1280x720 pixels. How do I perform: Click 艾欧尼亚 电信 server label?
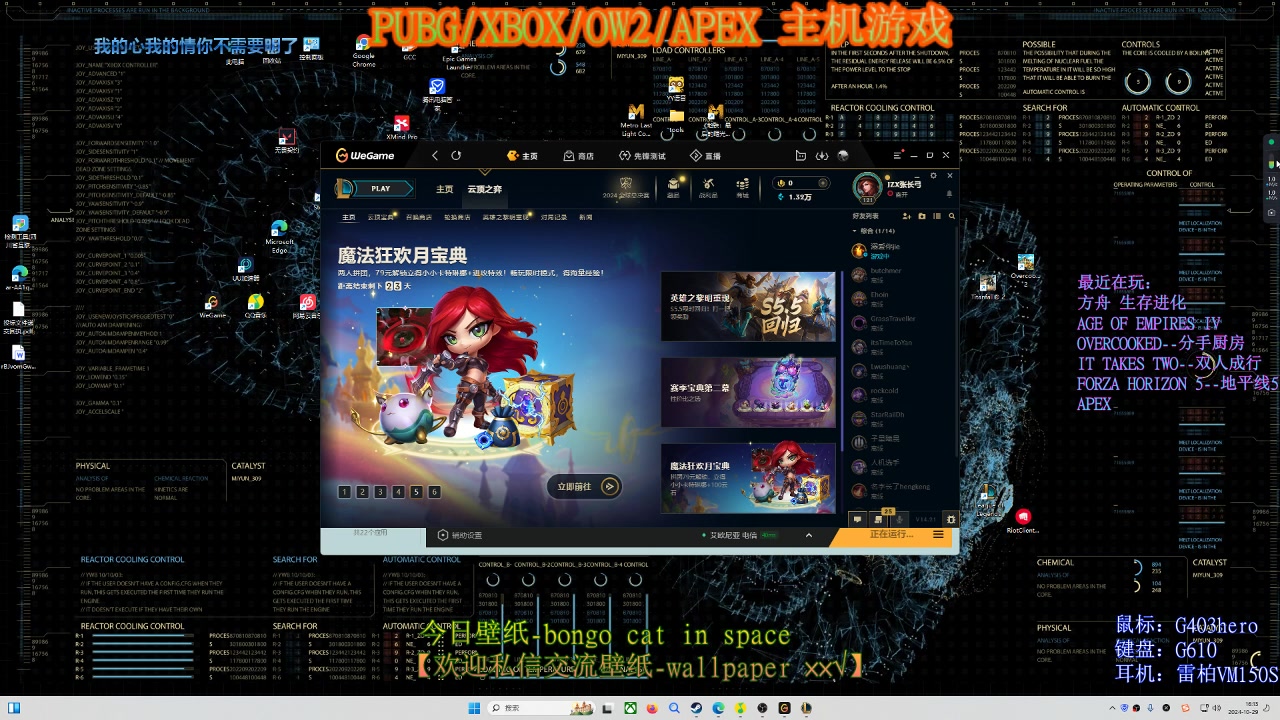pos(733,535)
